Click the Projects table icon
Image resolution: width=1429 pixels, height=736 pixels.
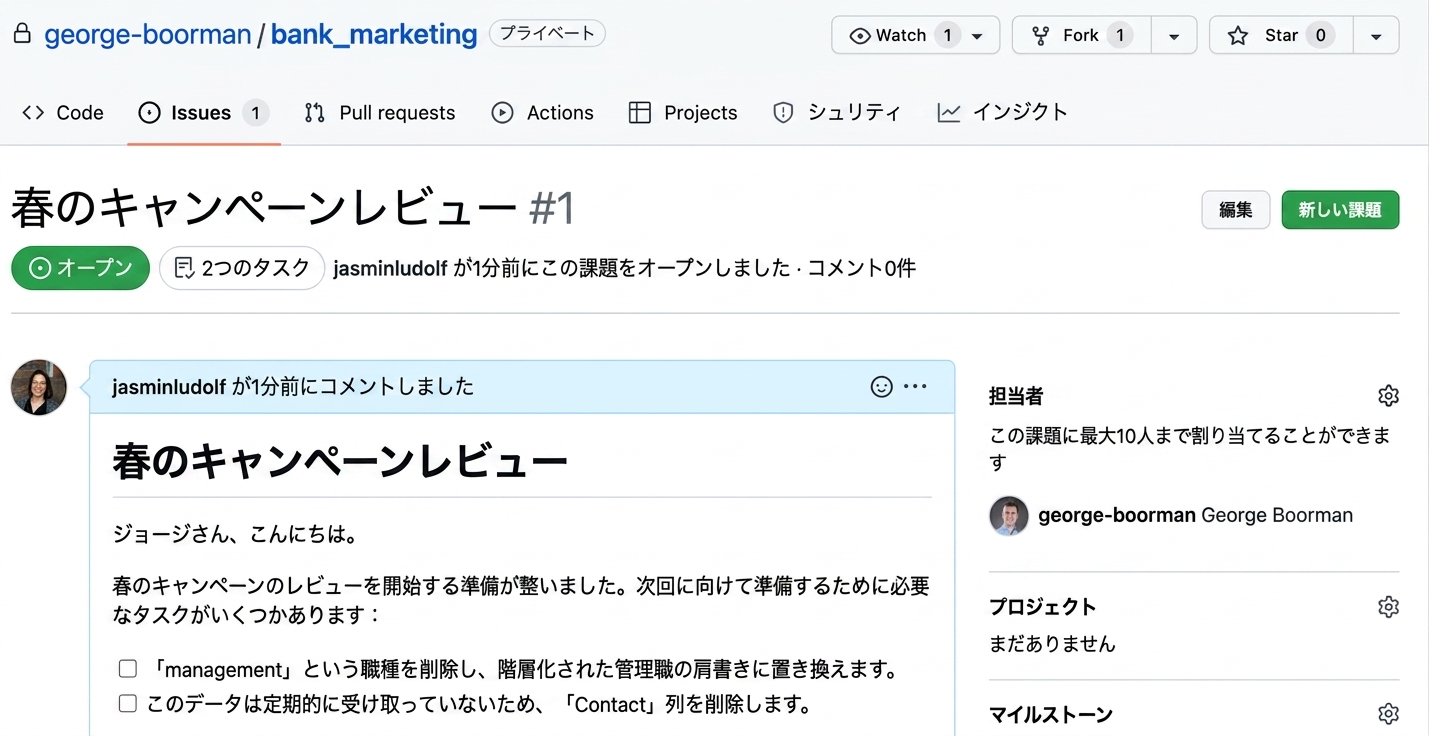(640, 113)
